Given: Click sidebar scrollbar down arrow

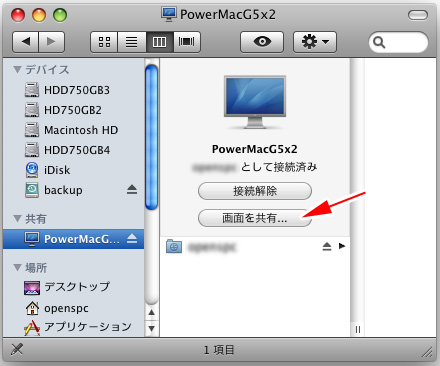Looking at the screenshot, I should (152, 328).
